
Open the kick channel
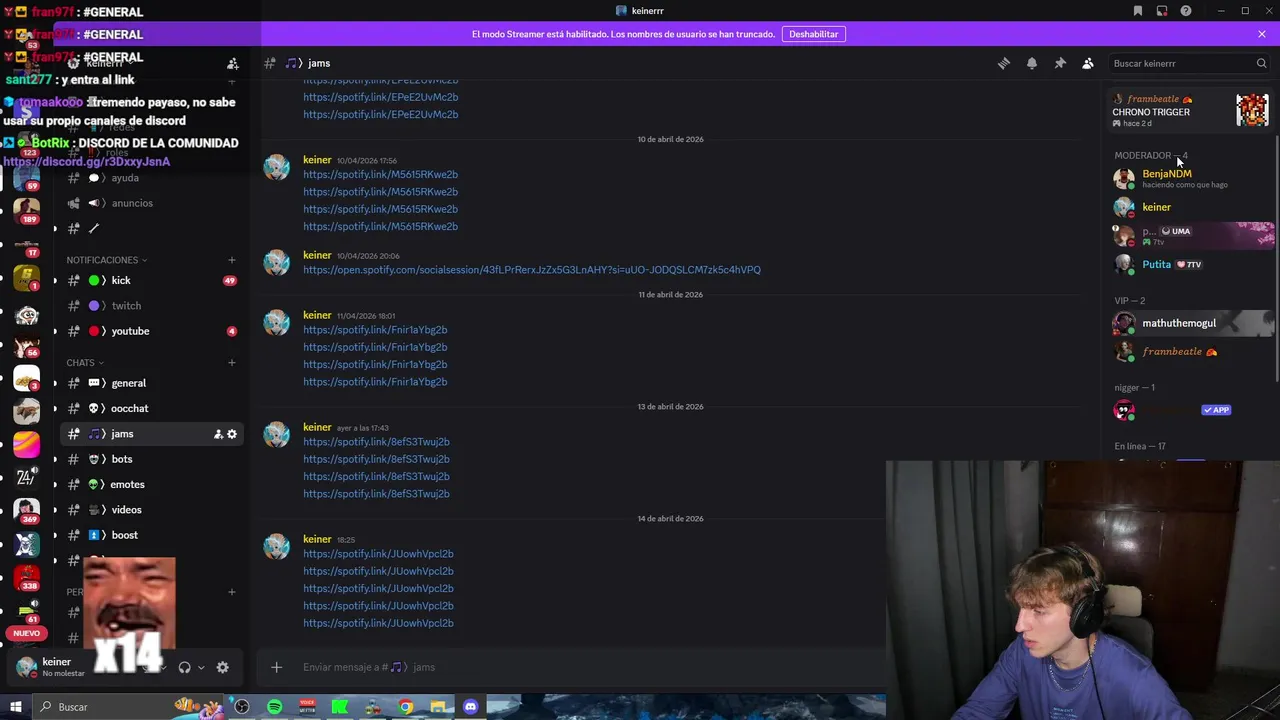(151, 281)
